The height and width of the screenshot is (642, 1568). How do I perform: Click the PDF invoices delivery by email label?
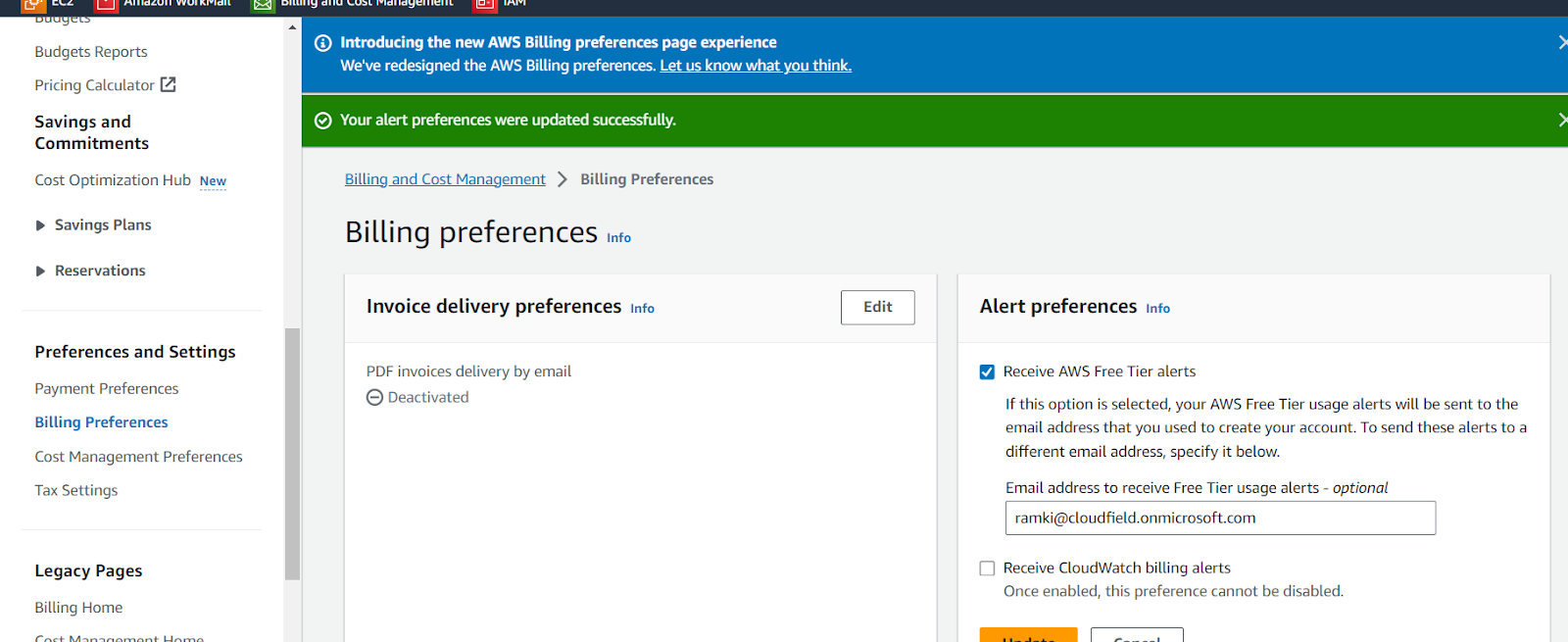pyautogui.click(x=468, y=371)
